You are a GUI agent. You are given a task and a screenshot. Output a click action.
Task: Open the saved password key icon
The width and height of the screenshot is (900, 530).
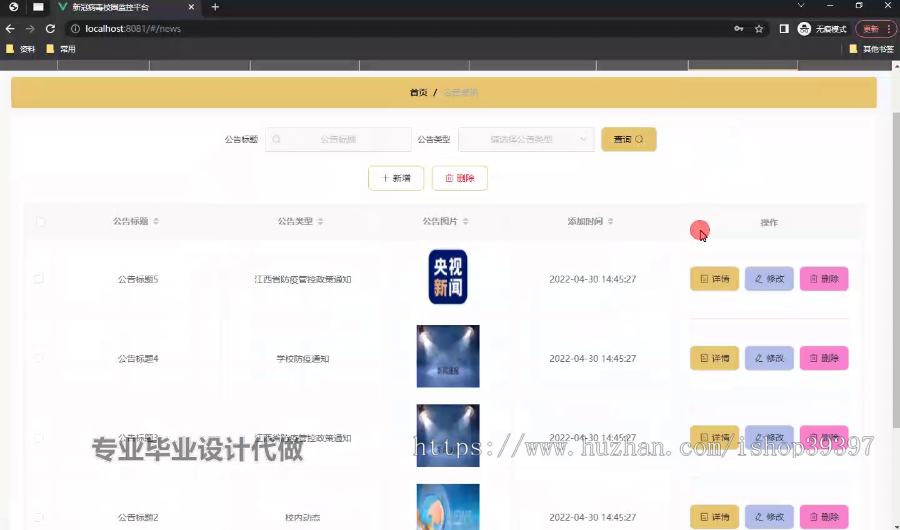[x=739, y=29]
